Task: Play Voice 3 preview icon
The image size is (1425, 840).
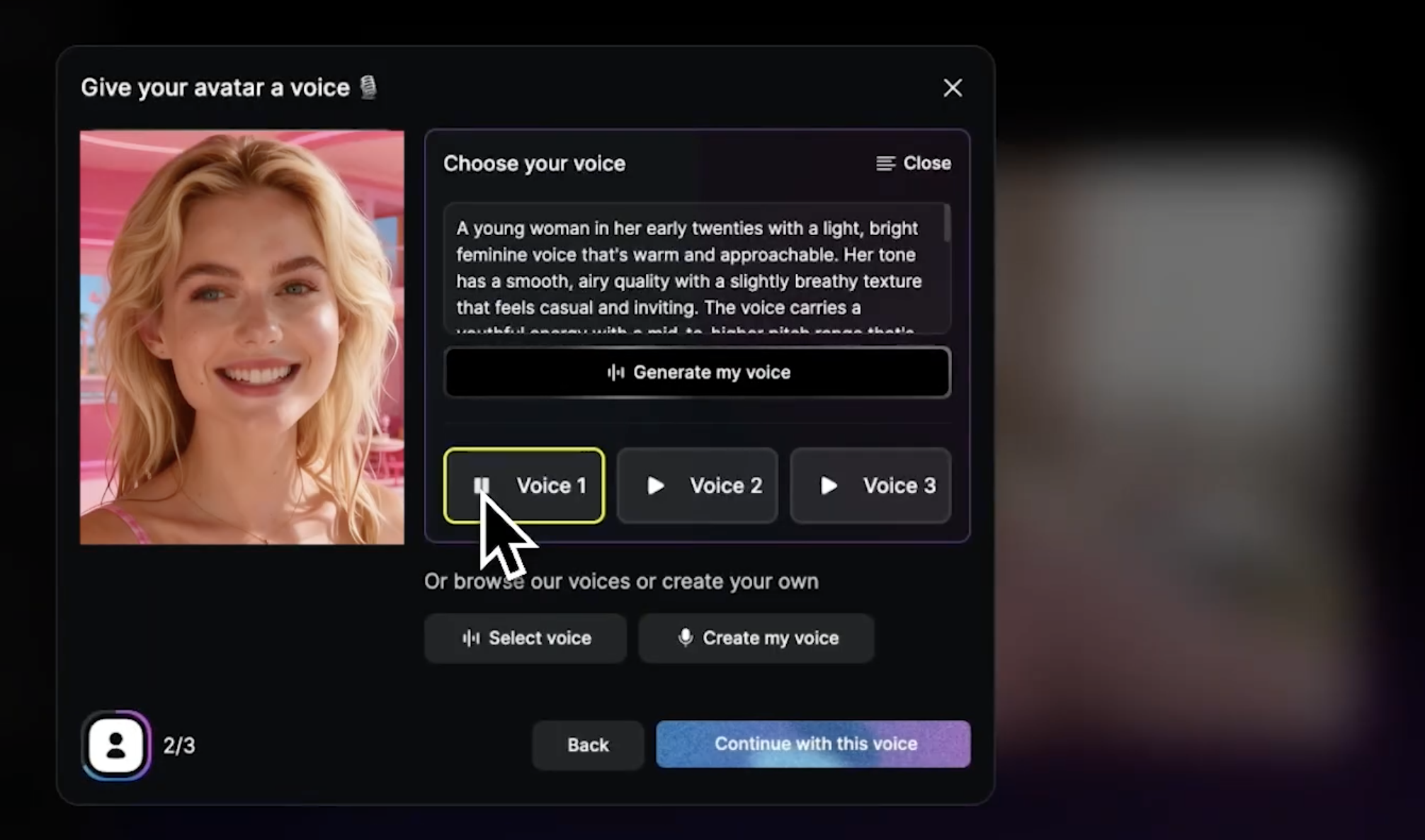Action: pos(829,485)
